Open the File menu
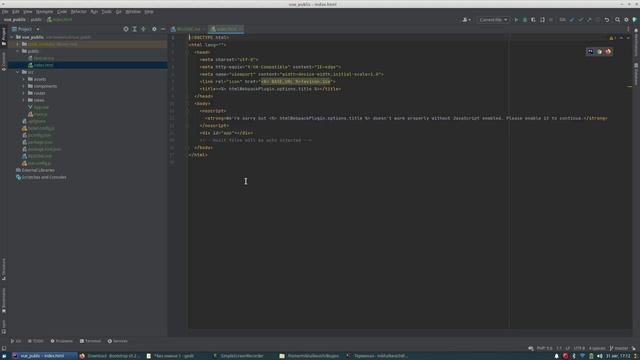Image resolution: width=640 pixels, height=360 pixels. click(x=5, y=12)
